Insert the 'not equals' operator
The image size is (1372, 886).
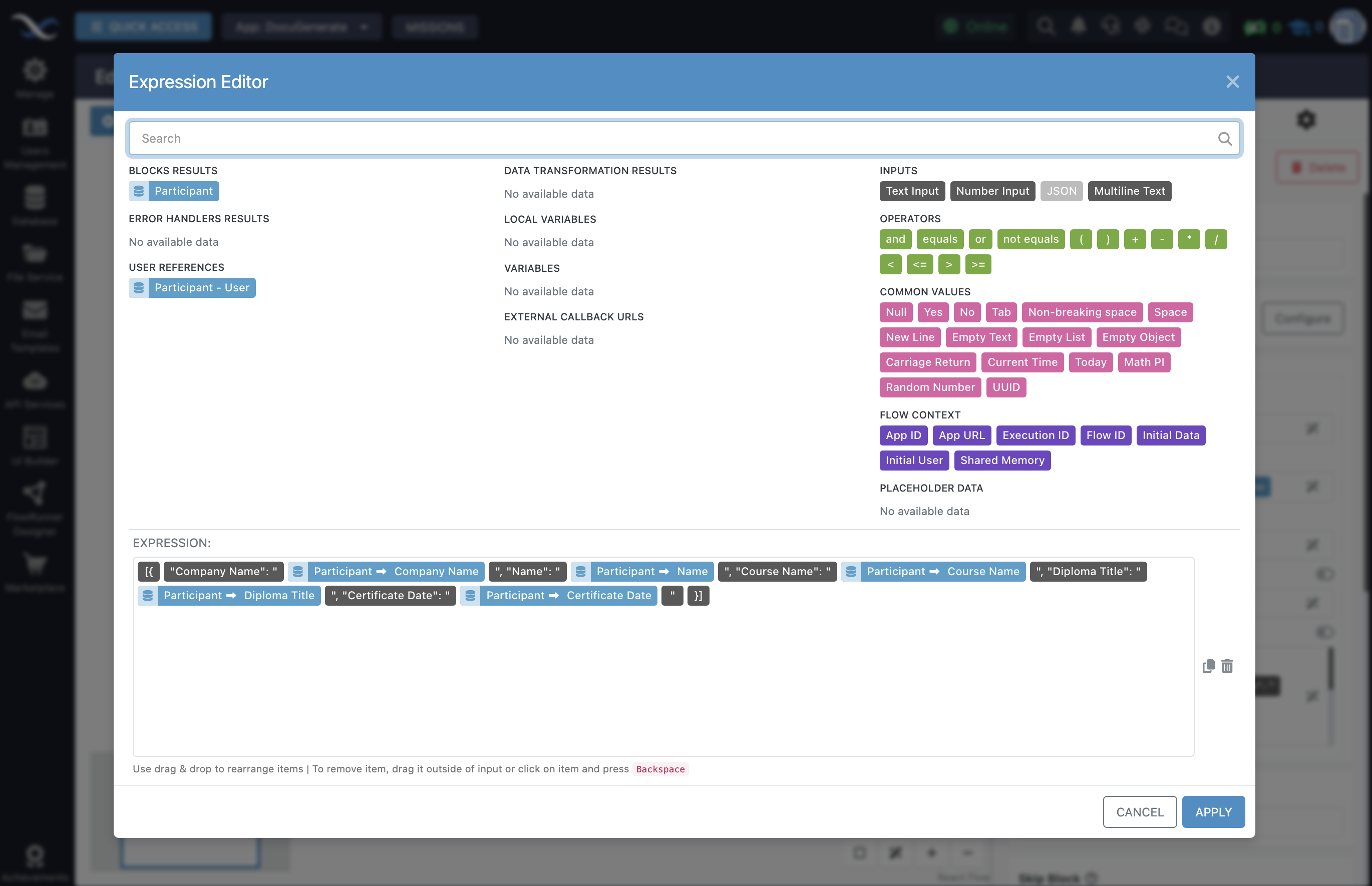click(x=1030, y=239)
